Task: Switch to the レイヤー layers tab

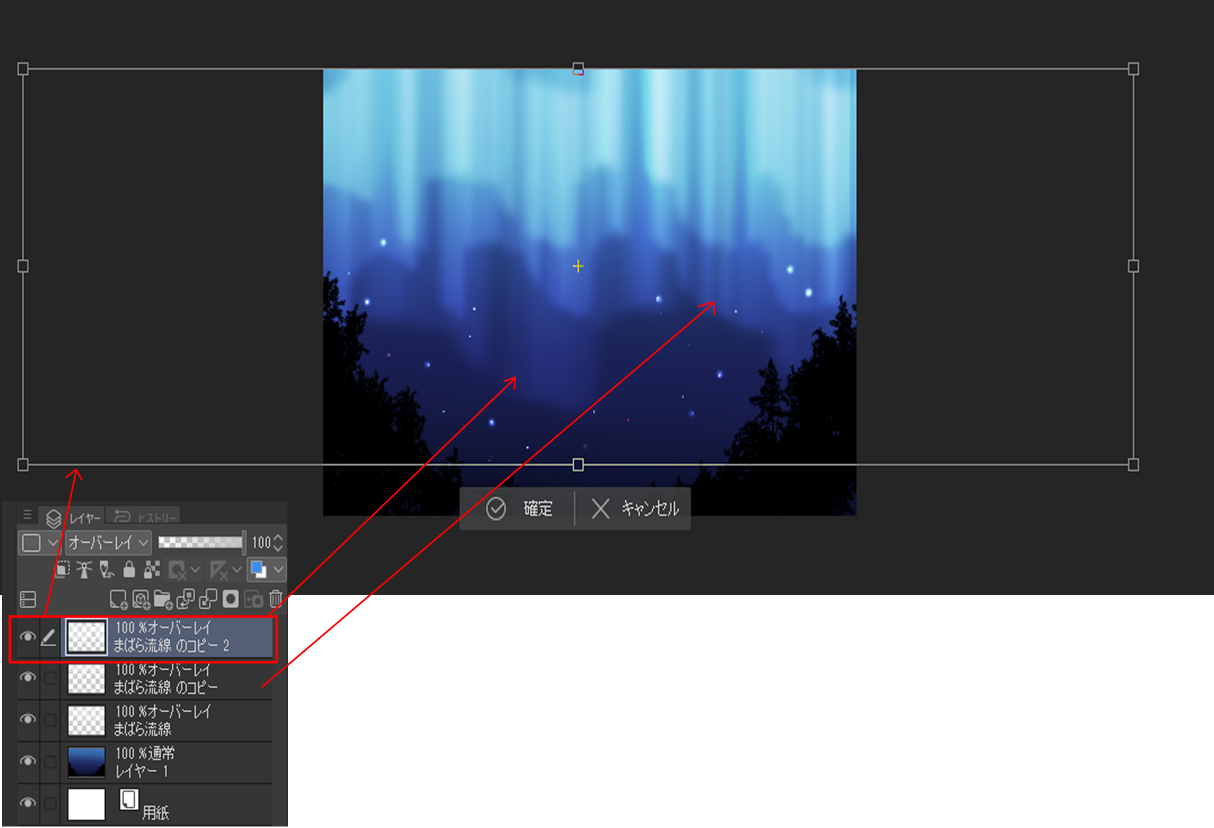Action: [74, 517]
